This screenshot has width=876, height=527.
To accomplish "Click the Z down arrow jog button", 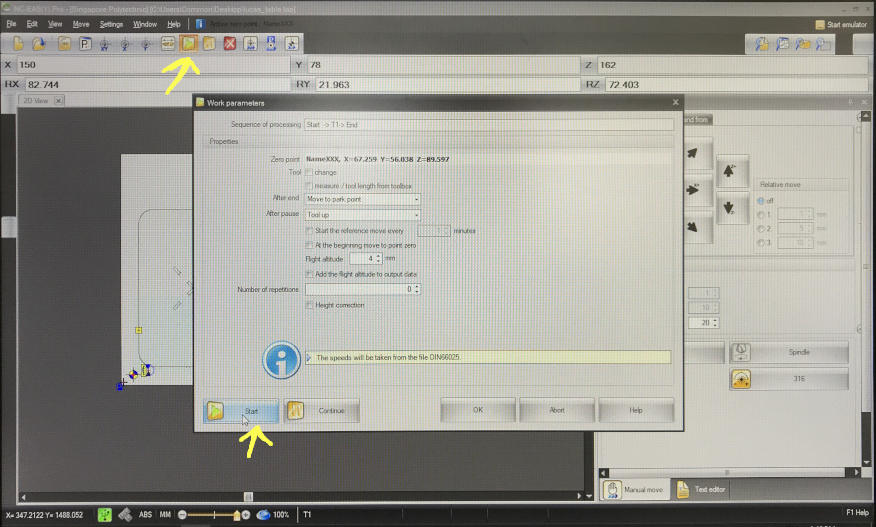I will [732, 208].
